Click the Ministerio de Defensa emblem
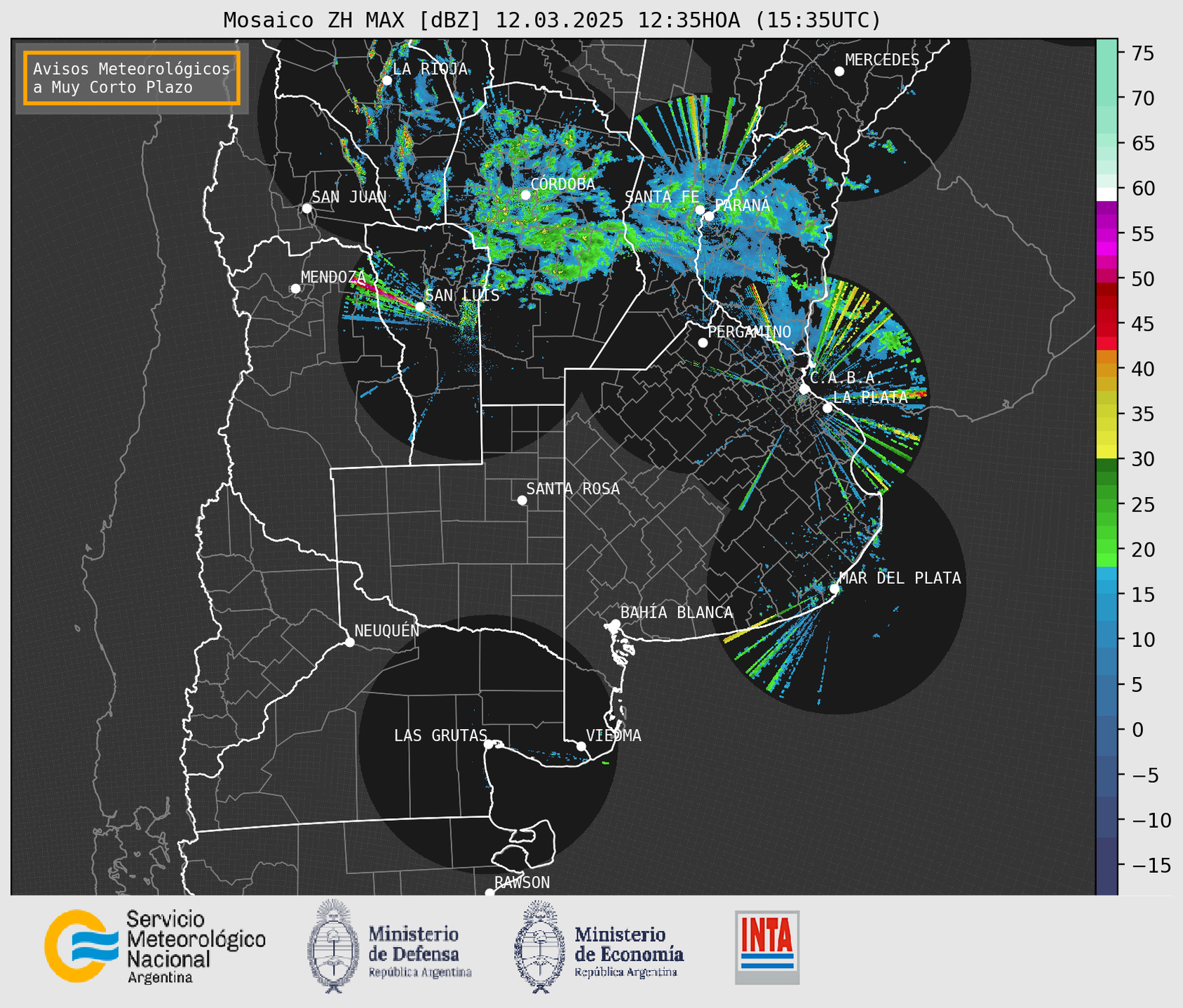The image size is (1183, 1008). 333,946
